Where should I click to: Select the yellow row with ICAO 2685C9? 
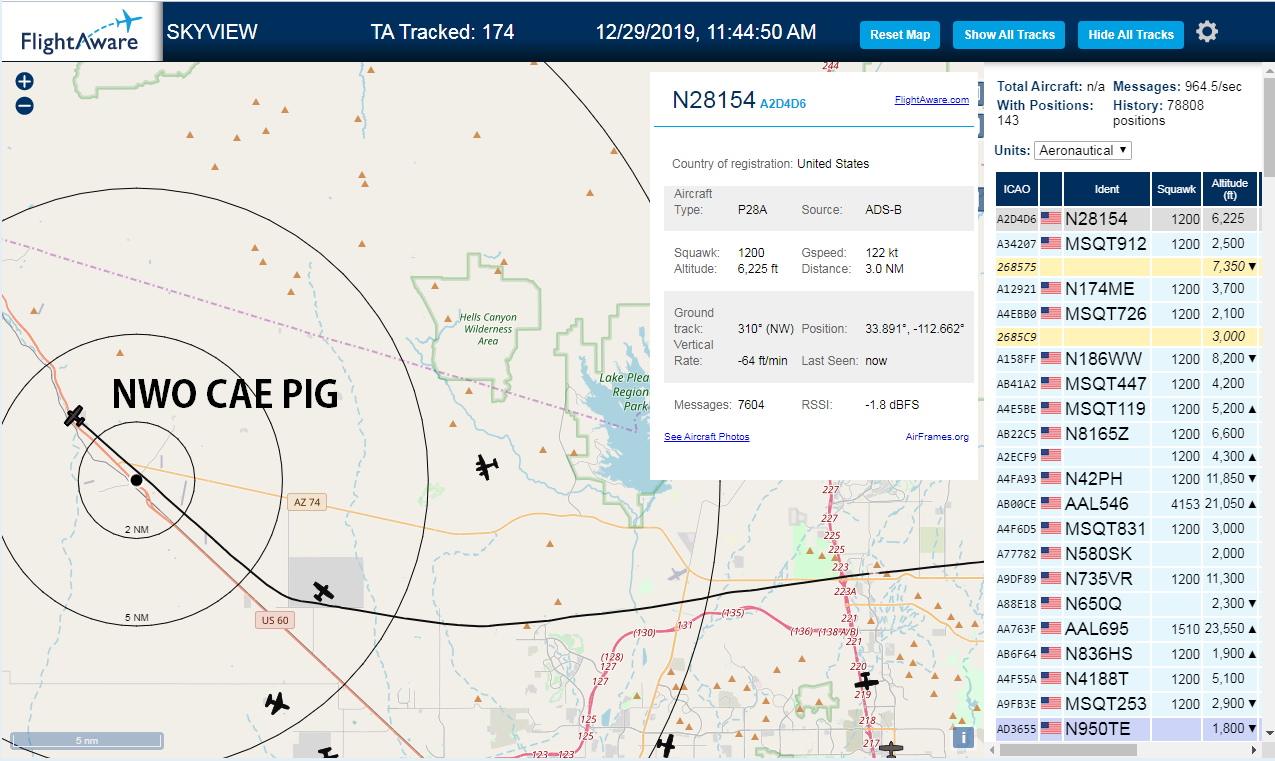pos(1127,336)
